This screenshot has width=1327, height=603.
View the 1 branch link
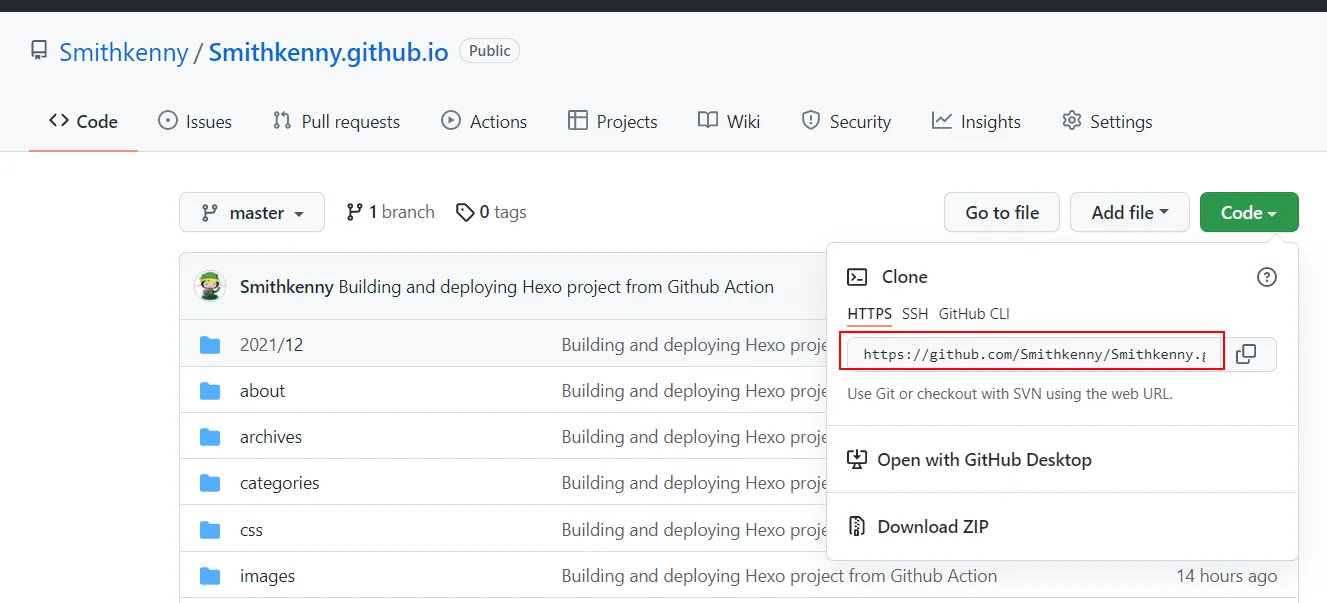pyautogui.click(x=390, y=212)
